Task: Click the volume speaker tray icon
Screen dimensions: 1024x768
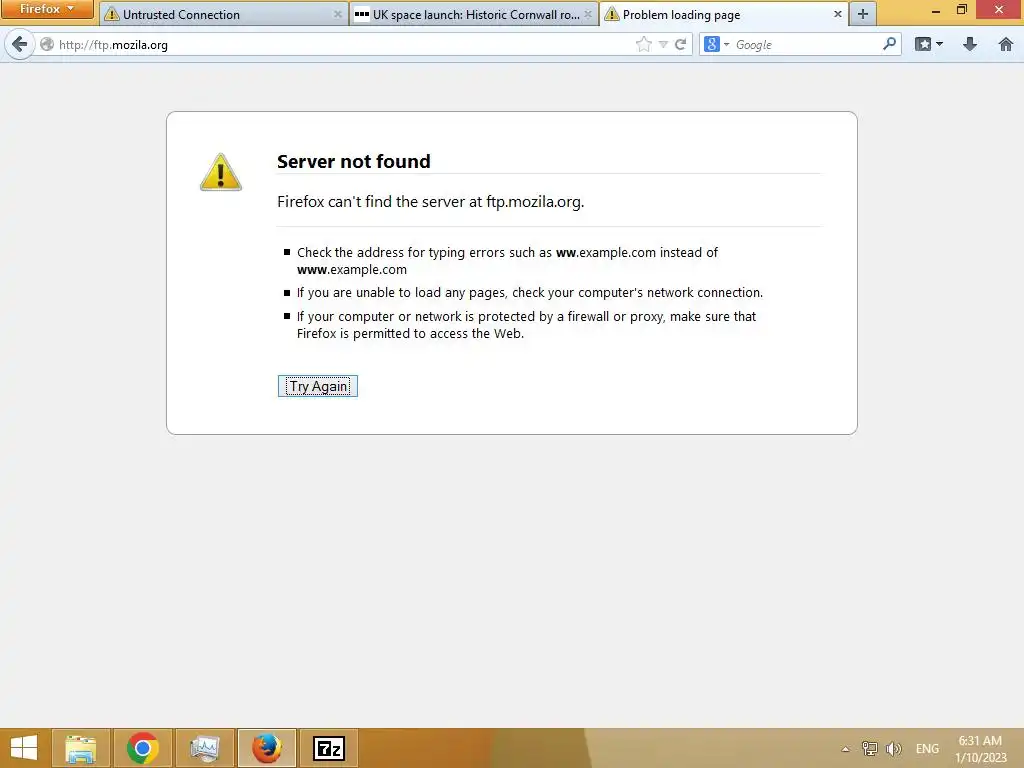Action: [x=893, y=748]
